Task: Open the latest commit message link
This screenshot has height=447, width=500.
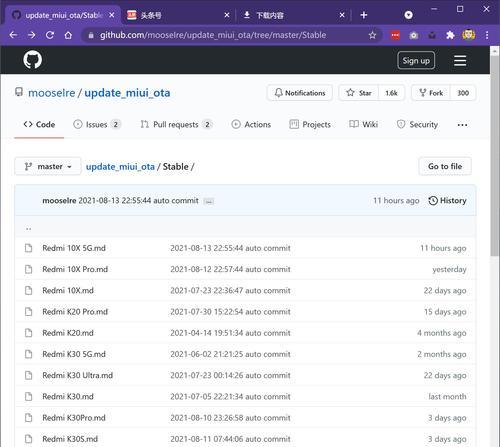Action: click(138, 201)
